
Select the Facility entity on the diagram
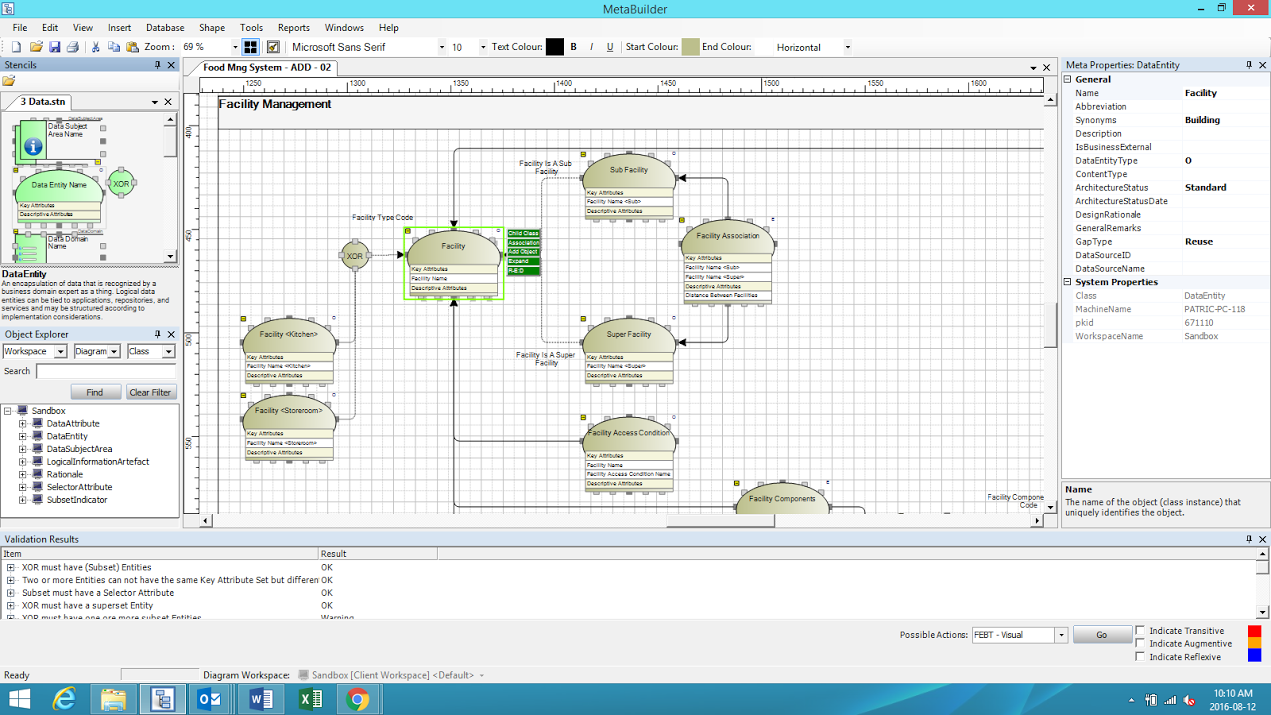[453, 262]
